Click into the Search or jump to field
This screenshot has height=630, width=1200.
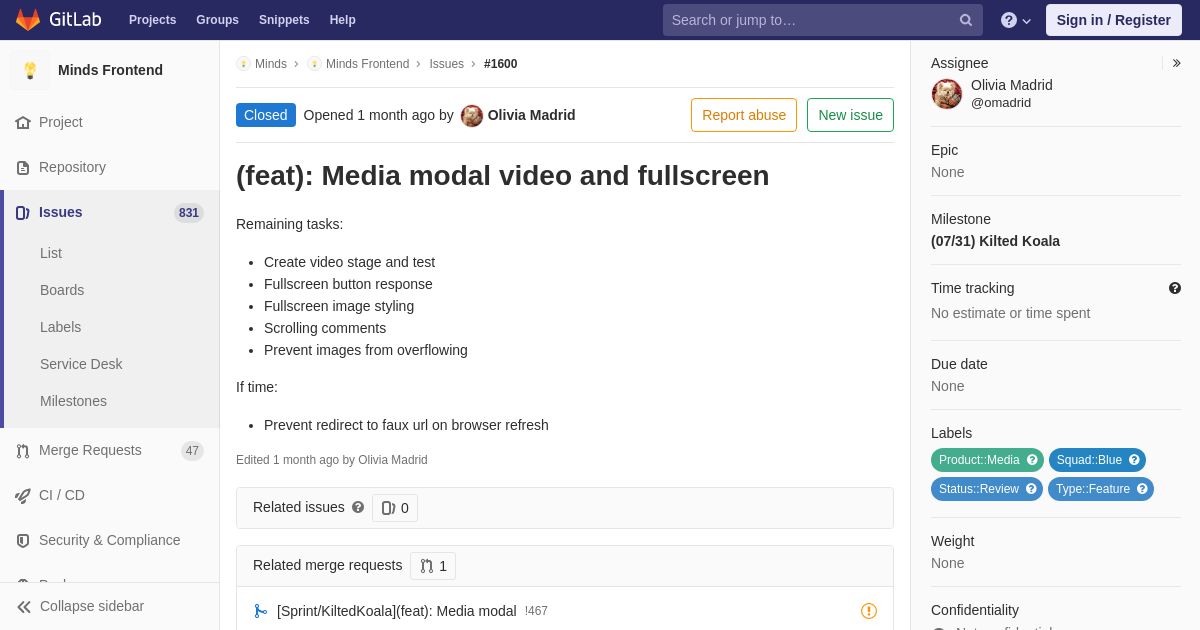[810, 20]
